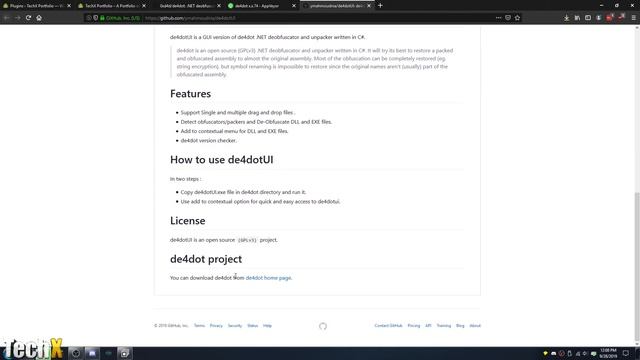Click the green padlock site identity icon
The image size is (640, 360).
(102, 18)
